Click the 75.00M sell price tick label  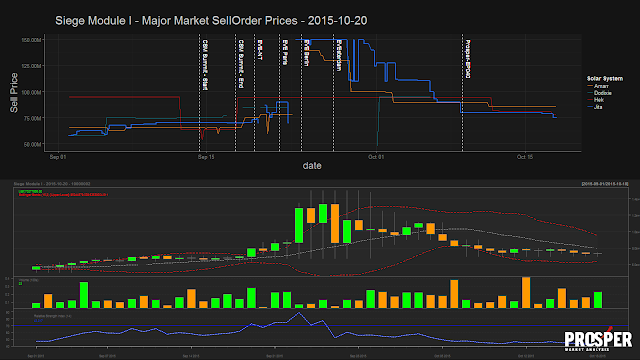click(x=32, y=118)
